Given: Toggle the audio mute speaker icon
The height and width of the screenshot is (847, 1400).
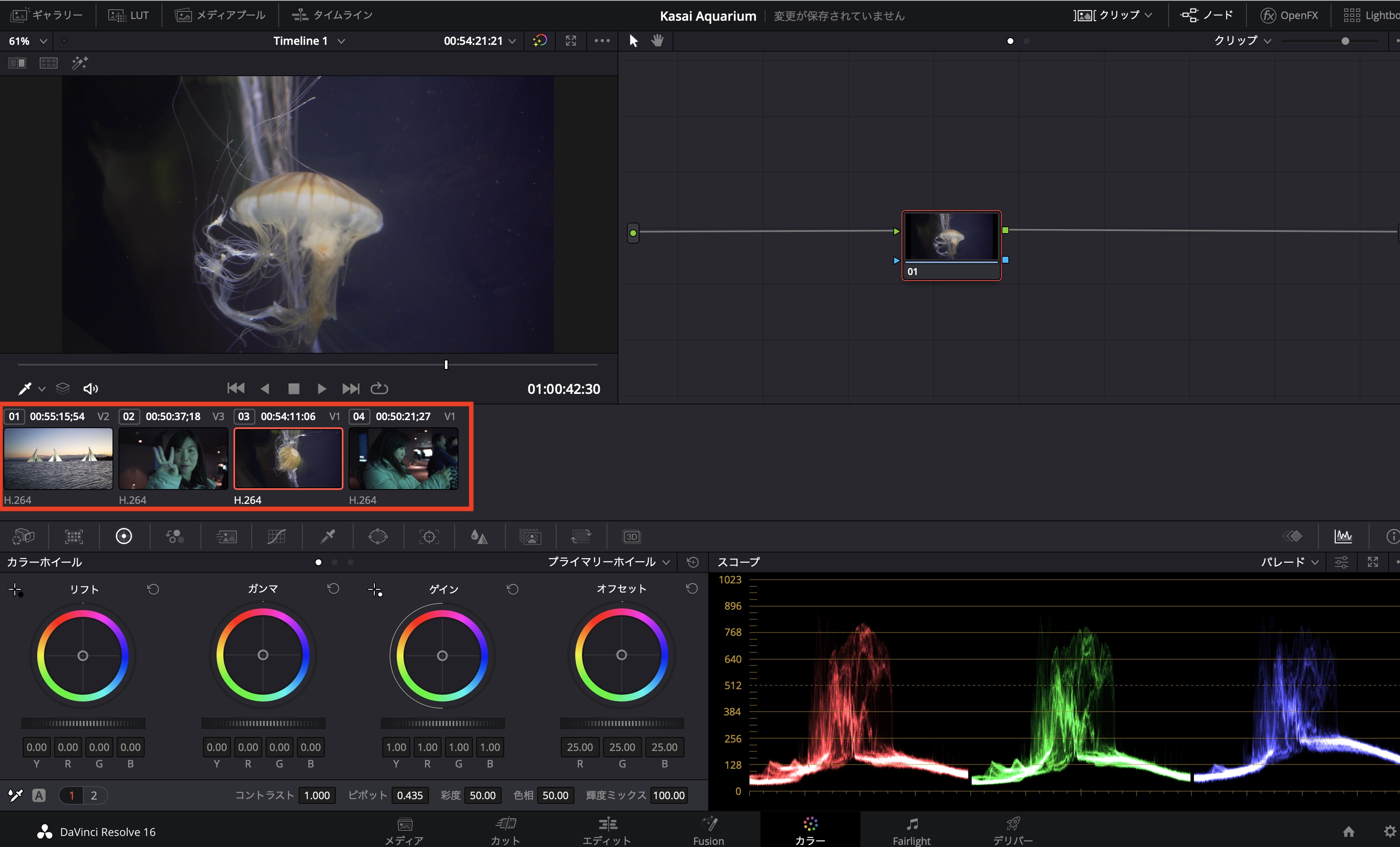Looking at the screenshot, I should click(91, 388).
